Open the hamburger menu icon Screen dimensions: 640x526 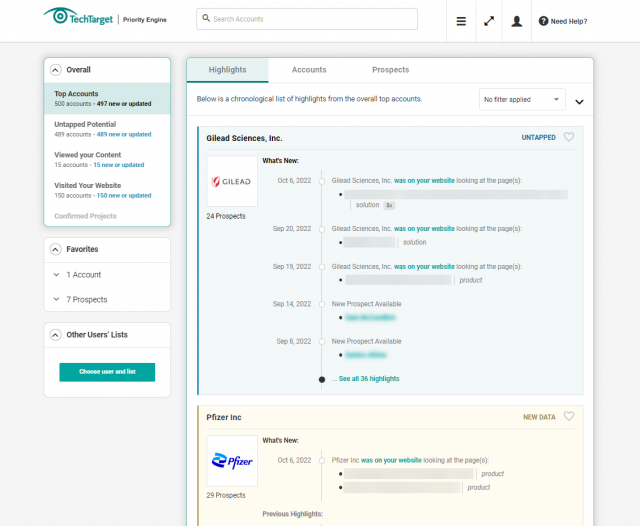pyautogui.click(x=461, y=21)
